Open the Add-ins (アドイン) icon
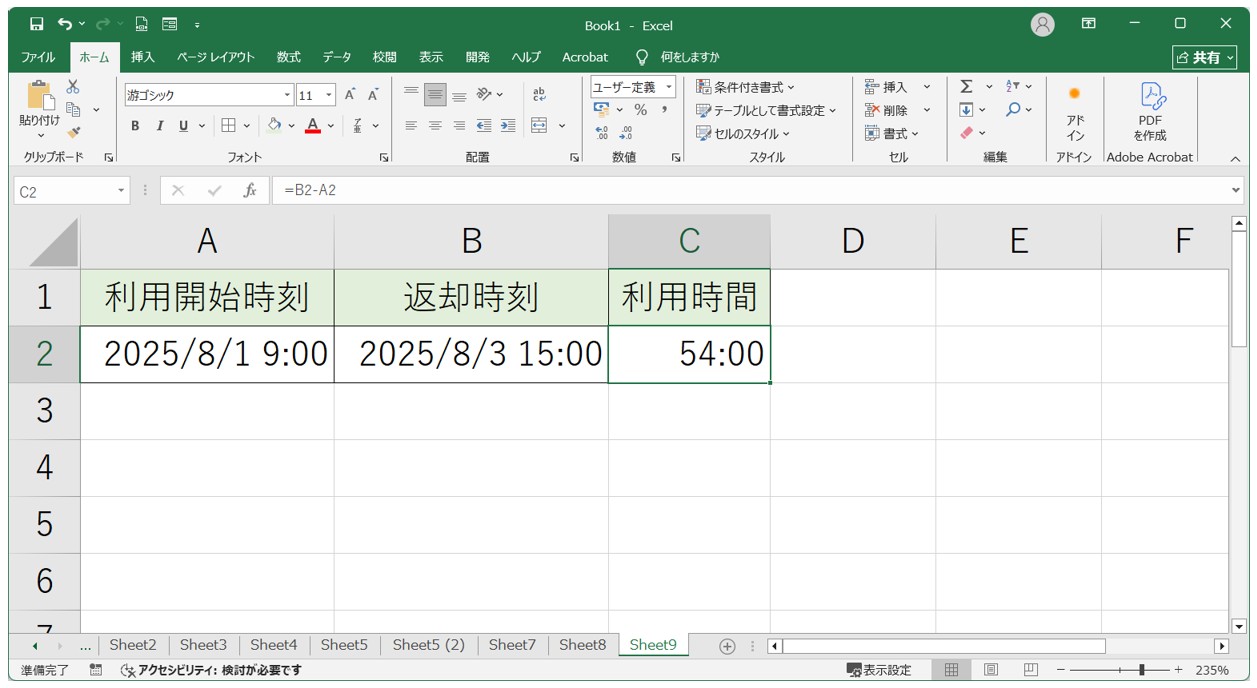 click(x=1075, y=113)
